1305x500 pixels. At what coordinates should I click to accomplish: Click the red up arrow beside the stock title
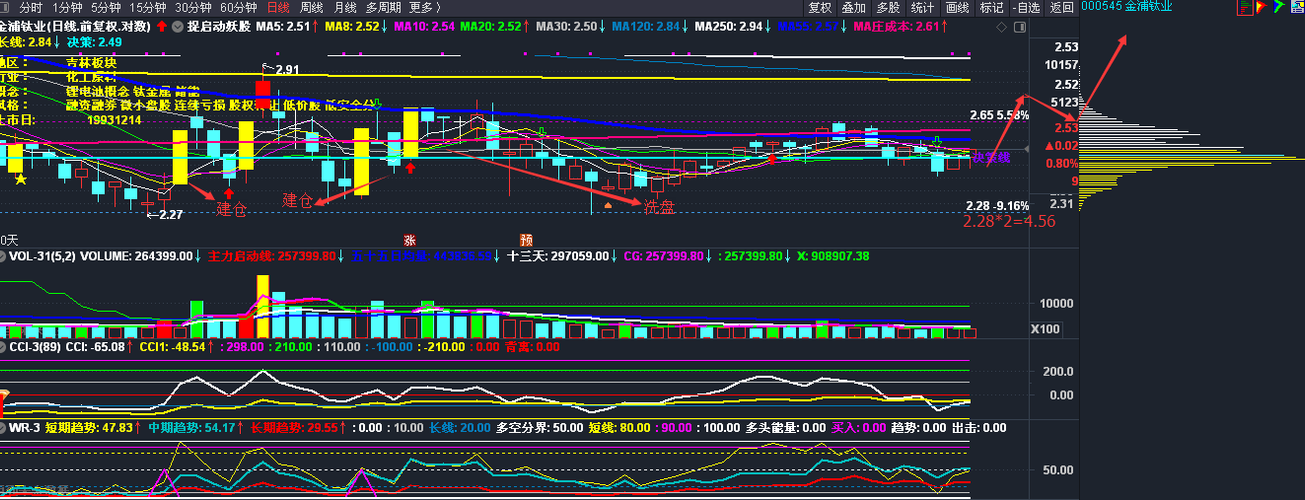161,26
